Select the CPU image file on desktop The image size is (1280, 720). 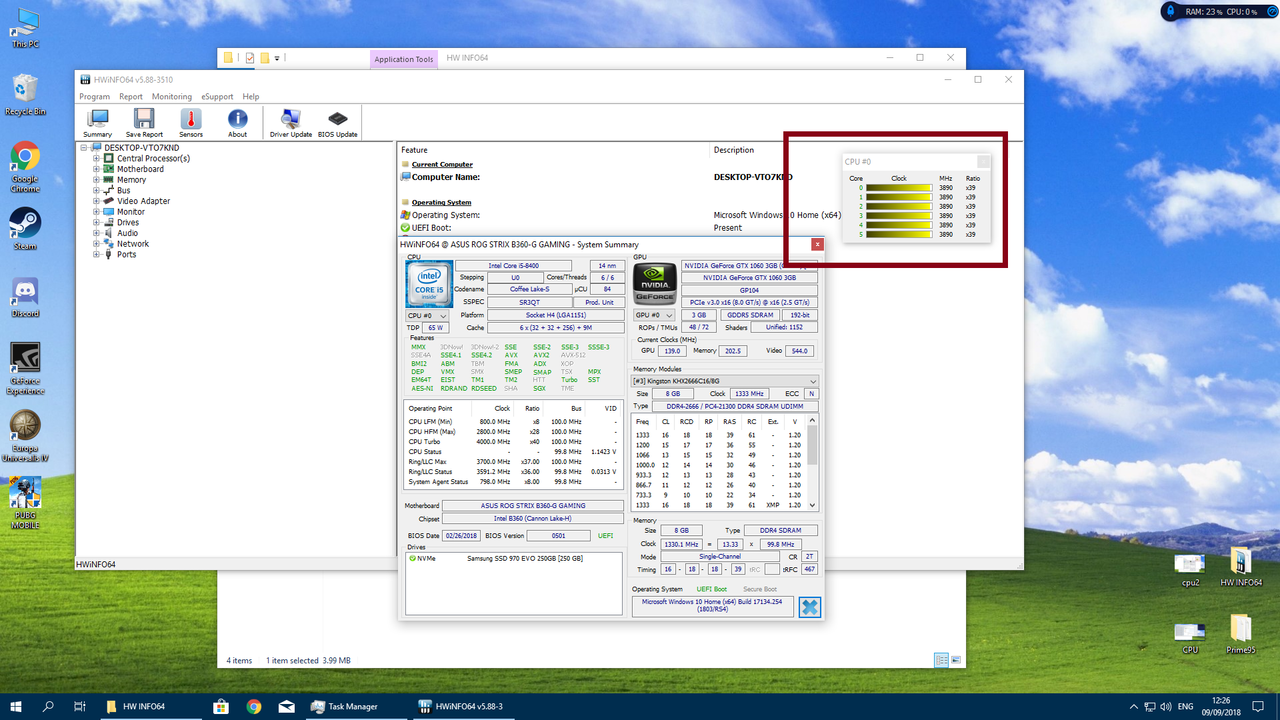[x=1190, y=636]
